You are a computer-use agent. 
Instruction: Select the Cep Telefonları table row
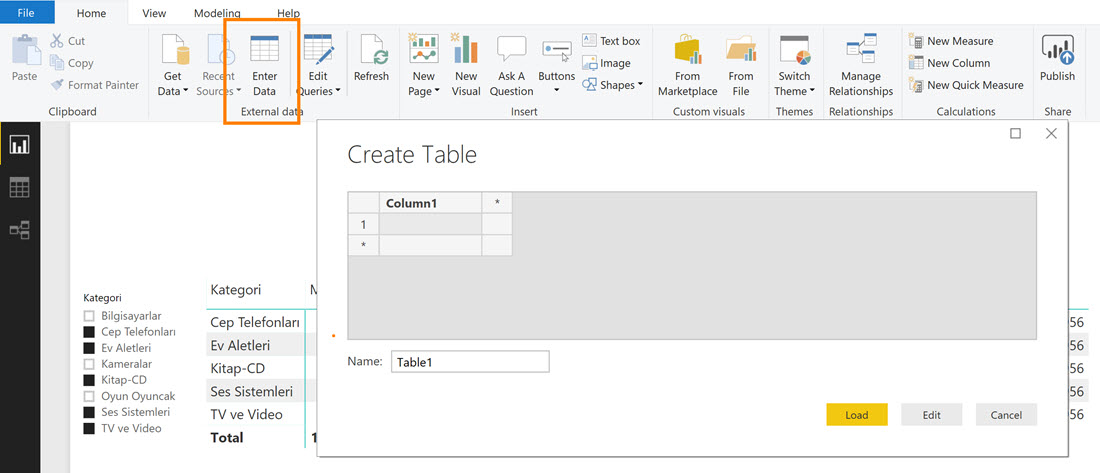pyautogui.click(x=255, y=322)
